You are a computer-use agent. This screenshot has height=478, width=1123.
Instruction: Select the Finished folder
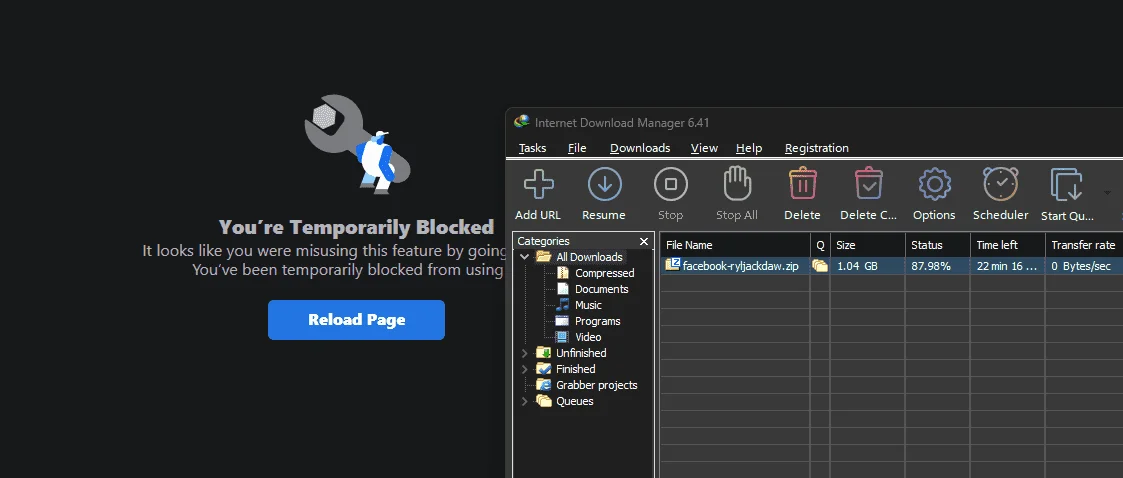click(575, 369)
